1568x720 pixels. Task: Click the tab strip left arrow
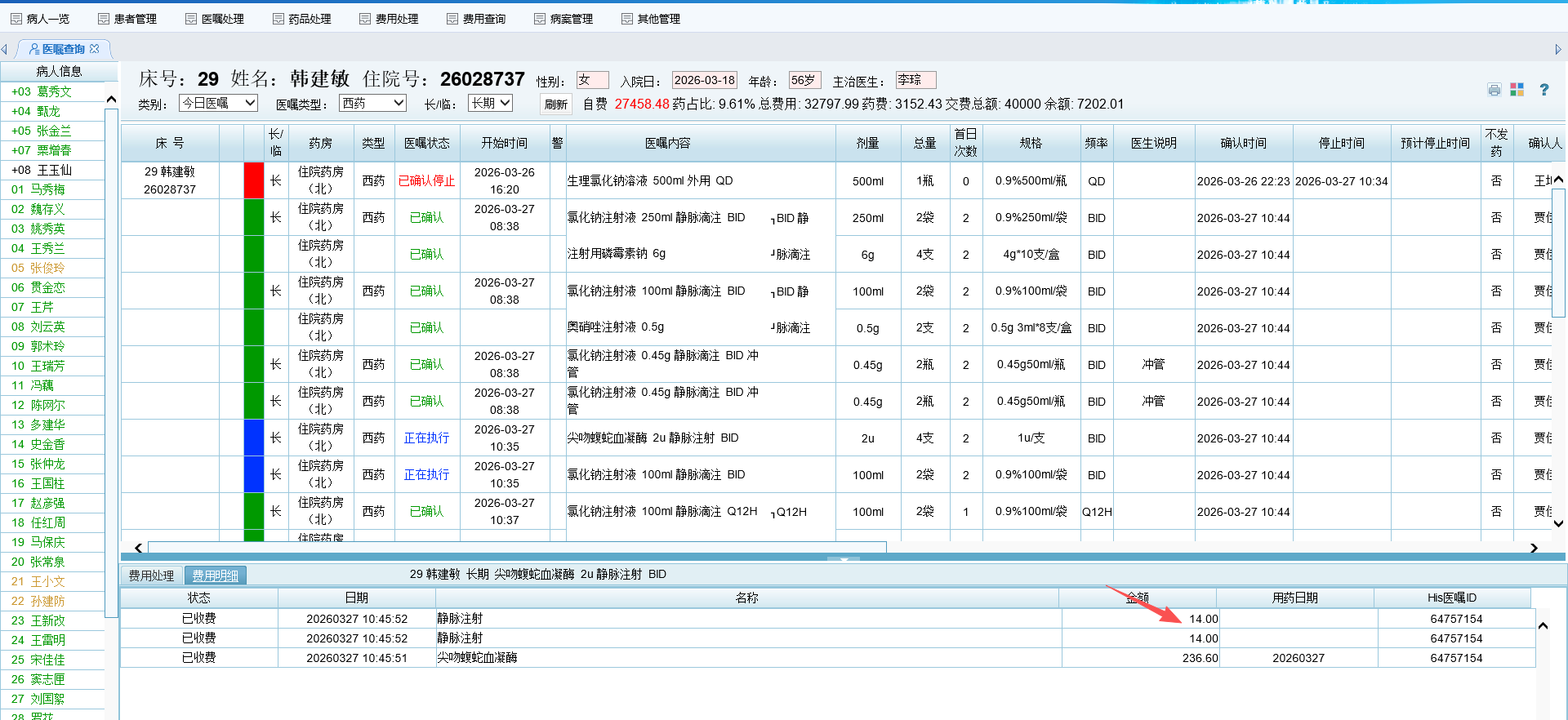pos(4,50)
